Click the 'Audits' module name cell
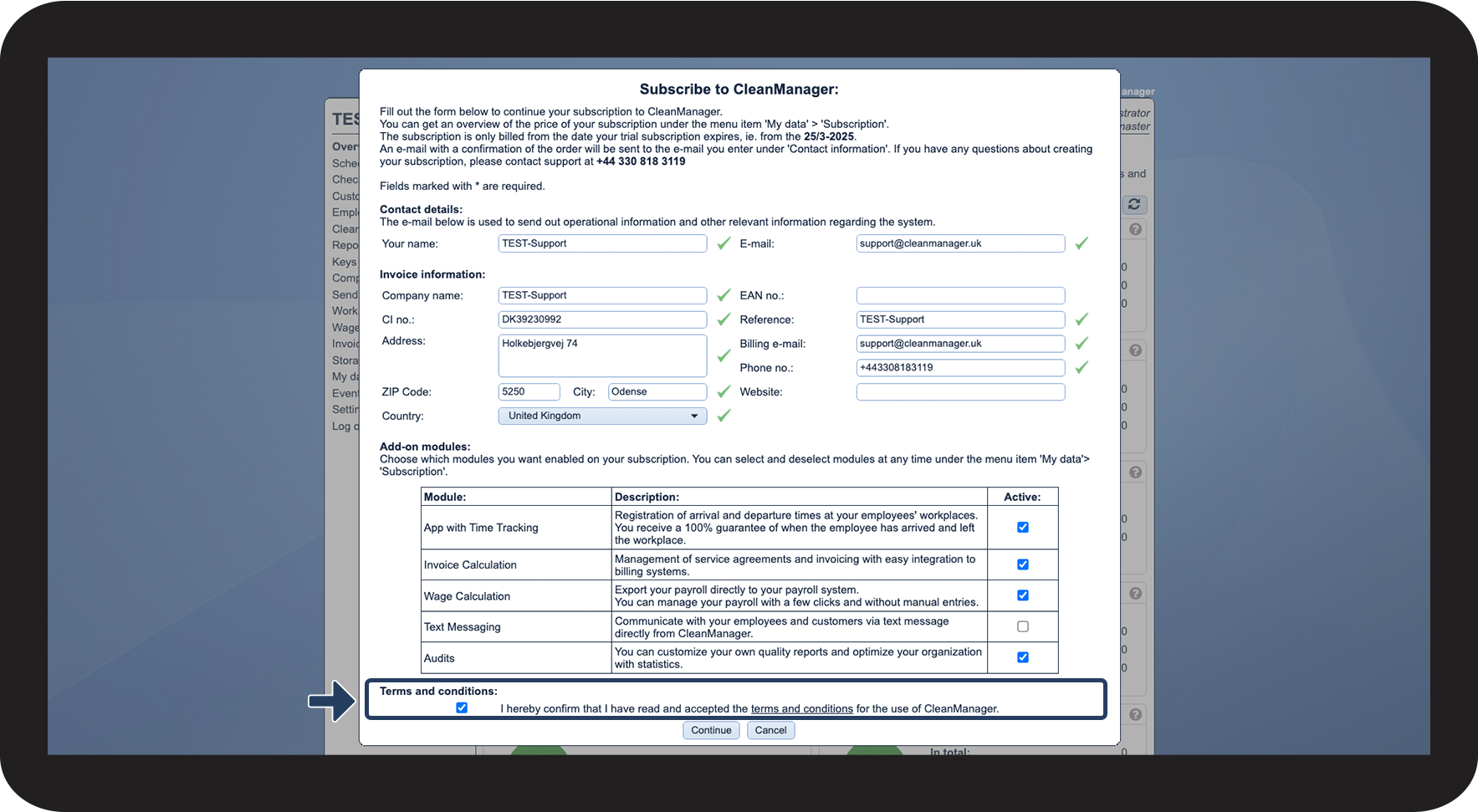 516,658
